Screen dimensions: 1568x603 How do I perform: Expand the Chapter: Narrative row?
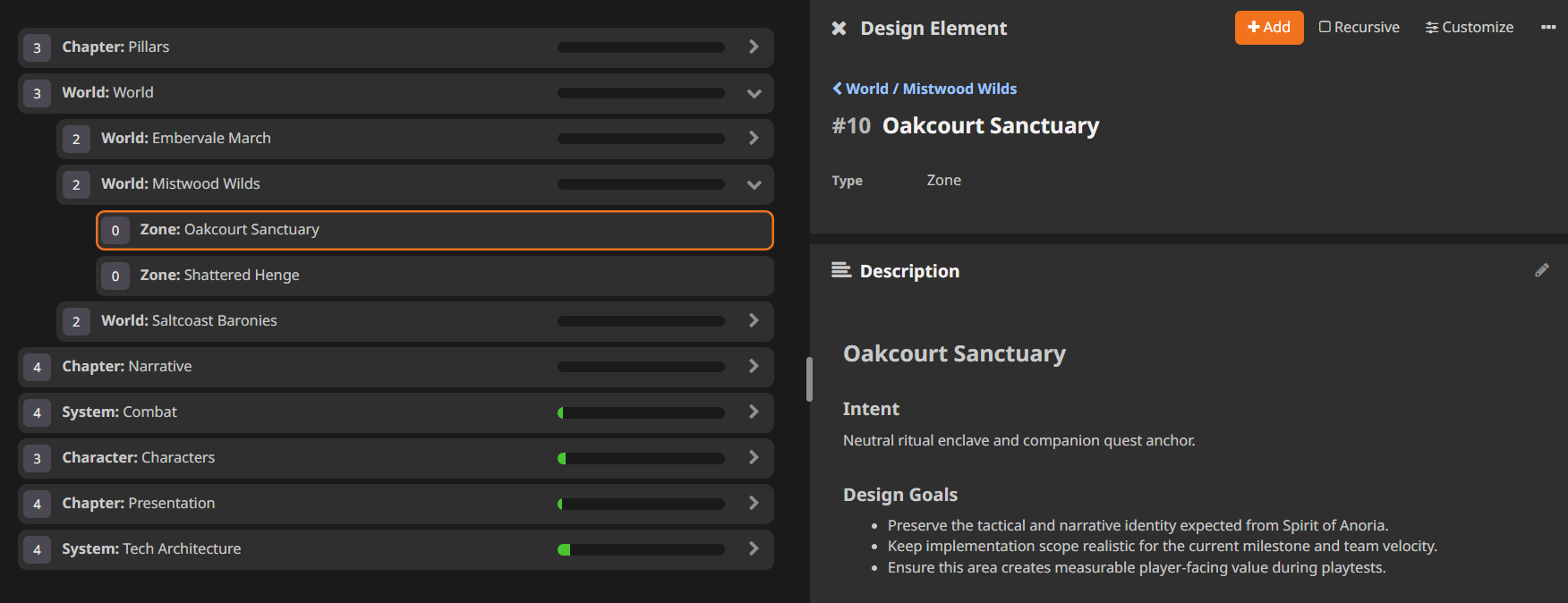[x=754, y=367]
